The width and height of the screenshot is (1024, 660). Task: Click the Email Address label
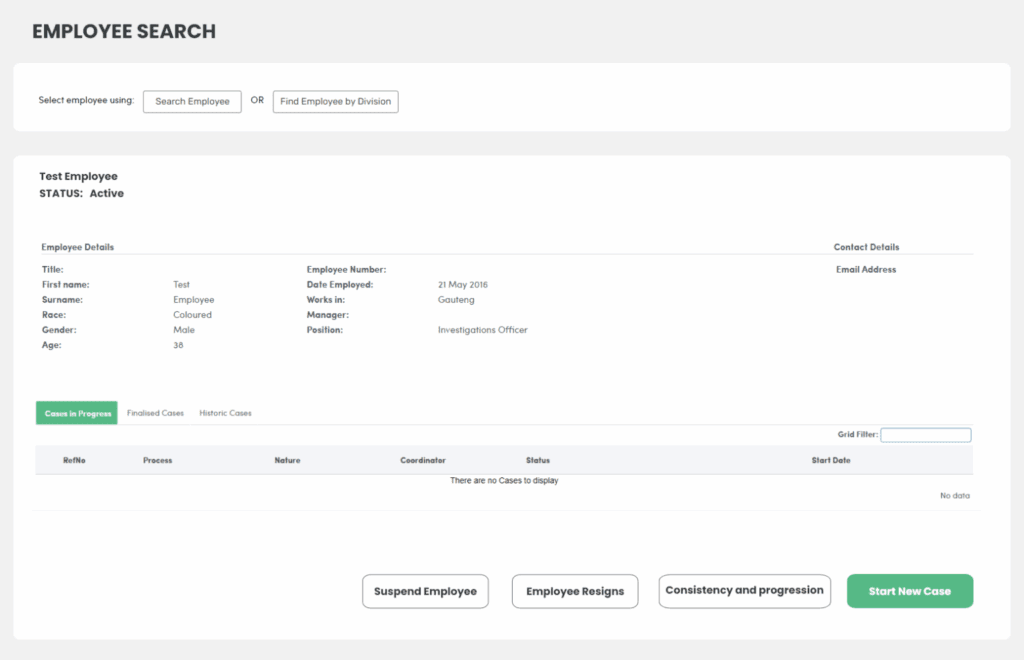coord(866,269)
